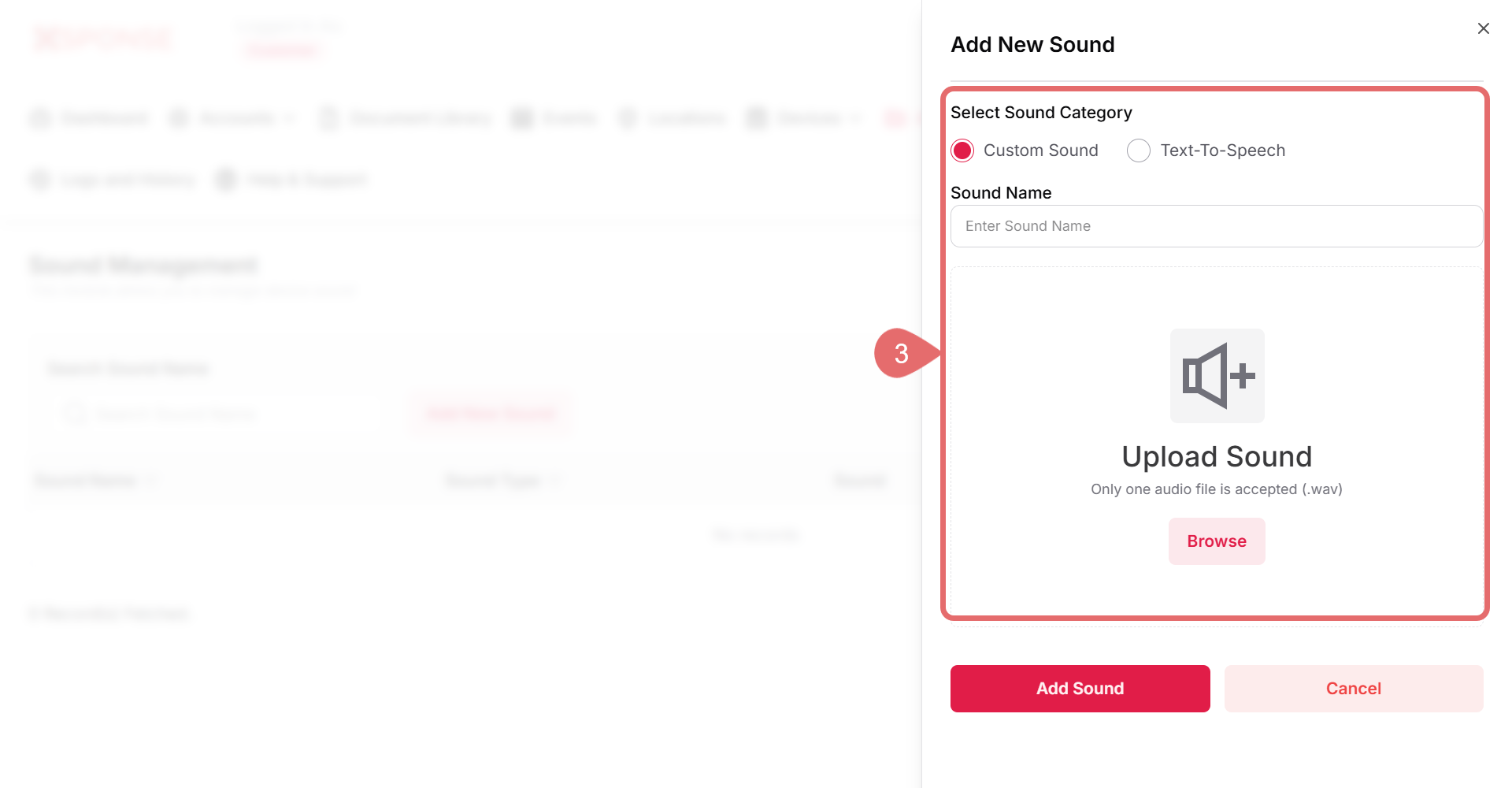1512x788 pixels.
Task: Expand the Accounts dropdown menu
Action: (236, 119)
